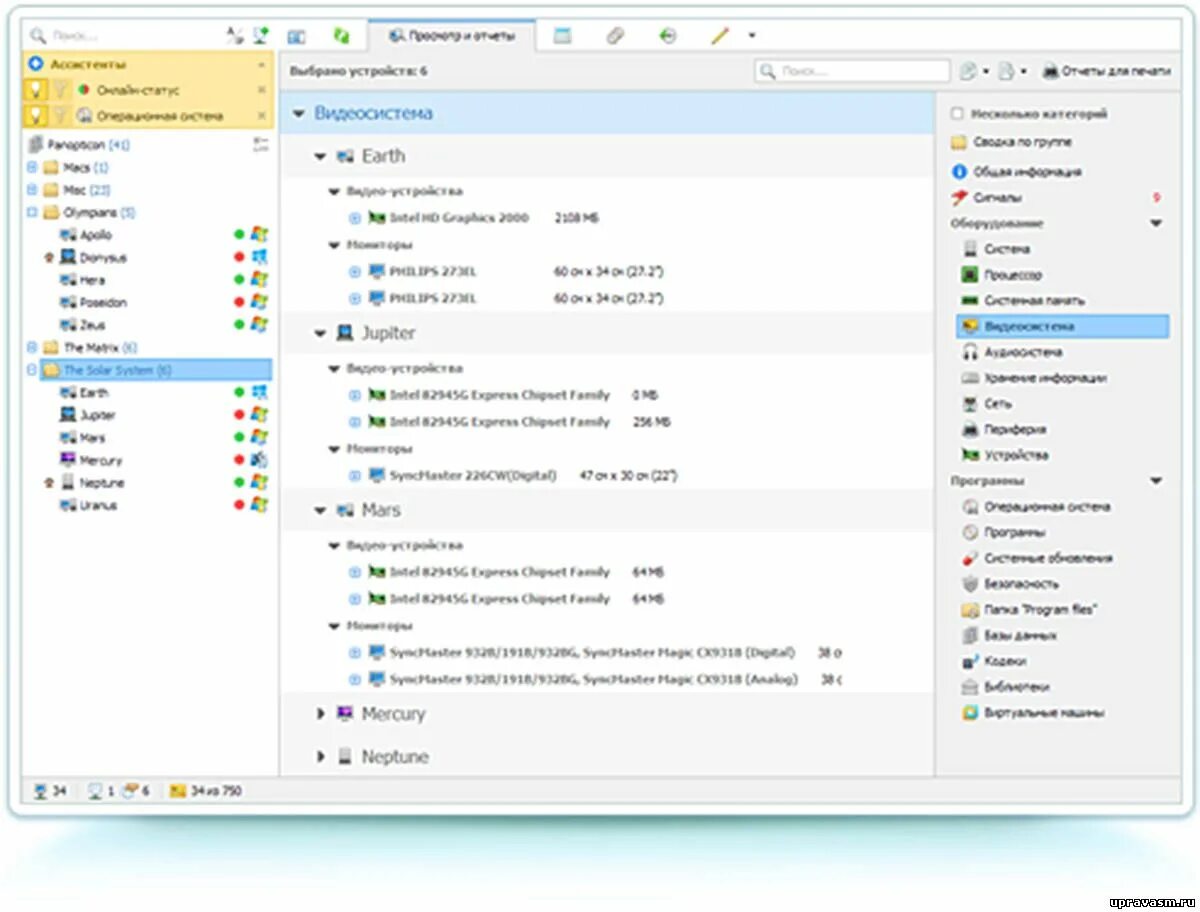Open the Периферия printer icon category
Image resolution: width=1200 pixels, height=912 pixels.
coord(969,430)
